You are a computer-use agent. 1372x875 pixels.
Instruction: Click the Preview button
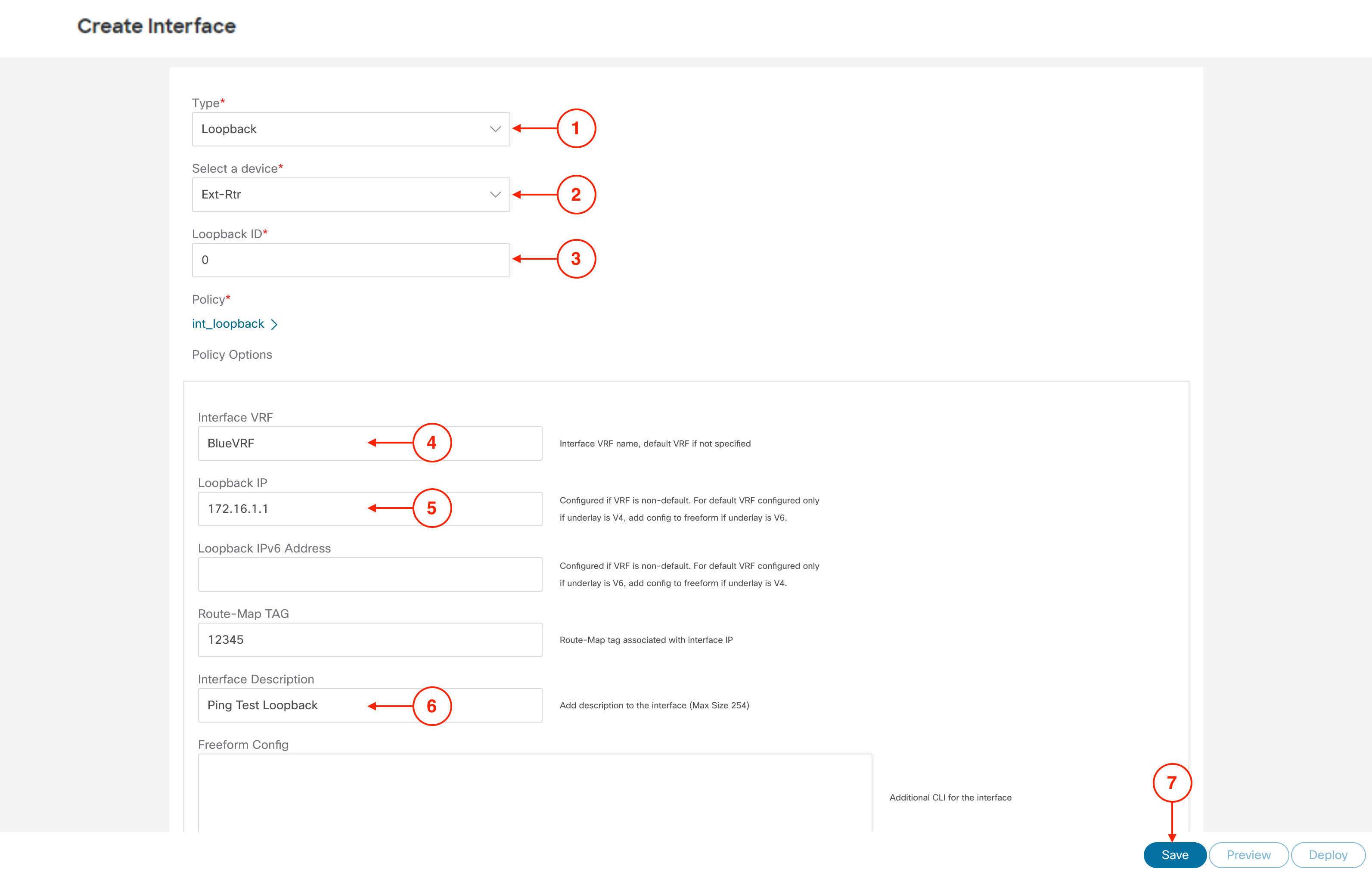[1248, 855]
